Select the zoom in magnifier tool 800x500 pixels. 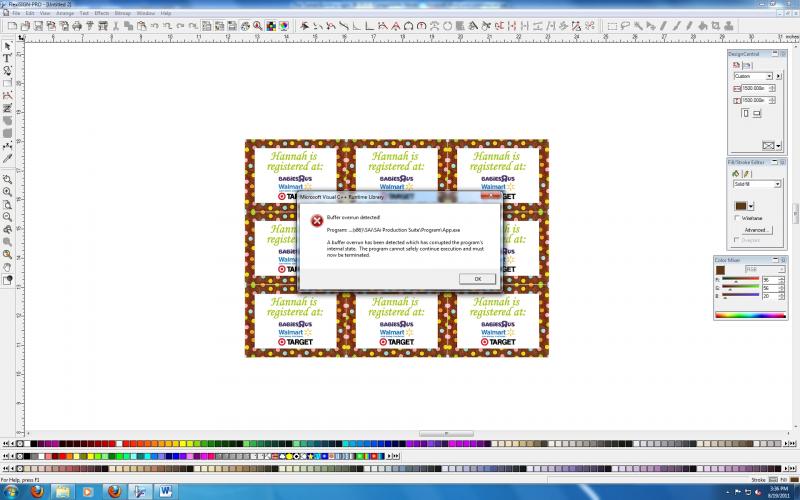pyautogui.click(x=7, y=192)
